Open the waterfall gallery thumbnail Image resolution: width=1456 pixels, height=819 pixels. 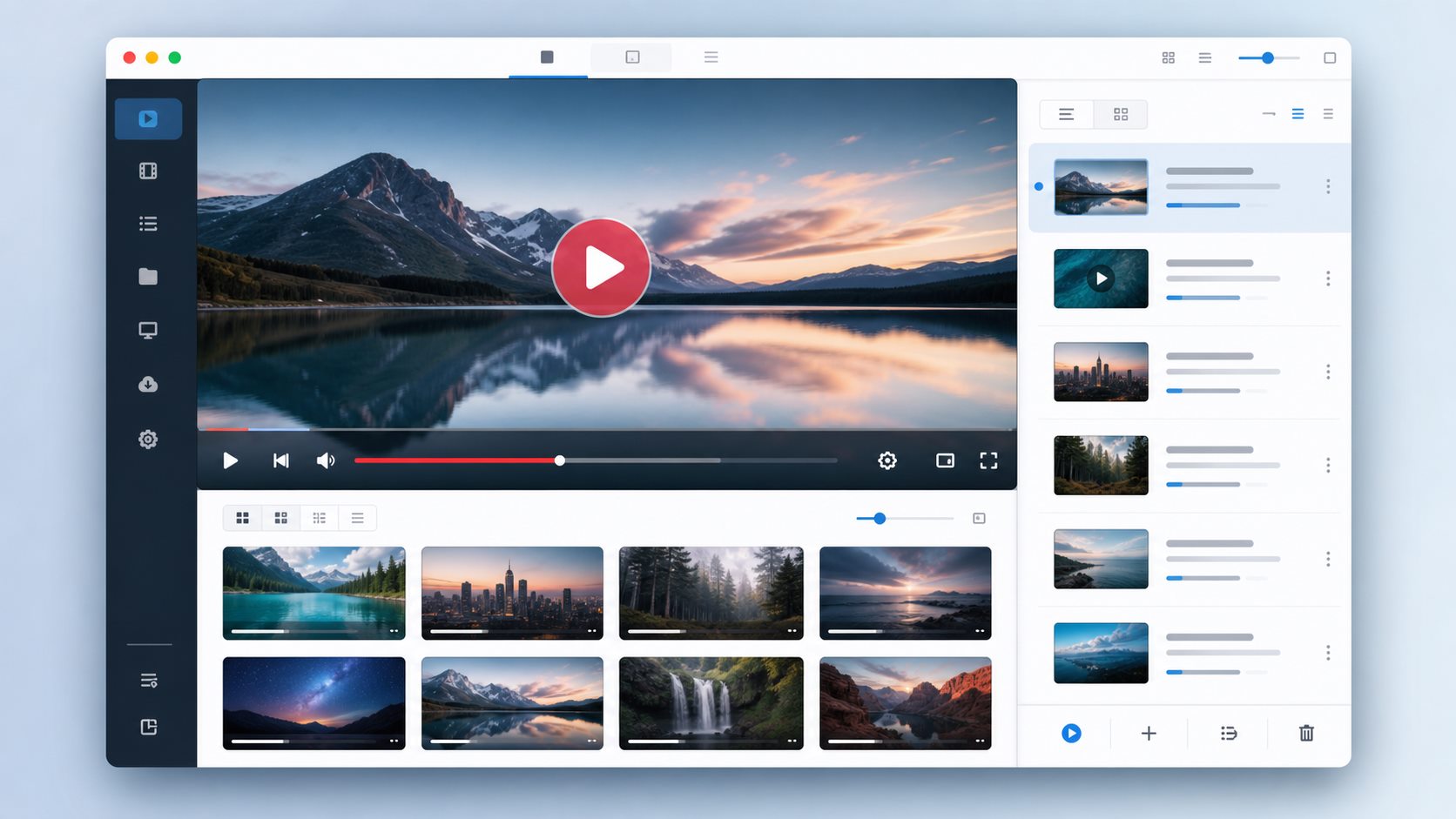tap(711, 703)
